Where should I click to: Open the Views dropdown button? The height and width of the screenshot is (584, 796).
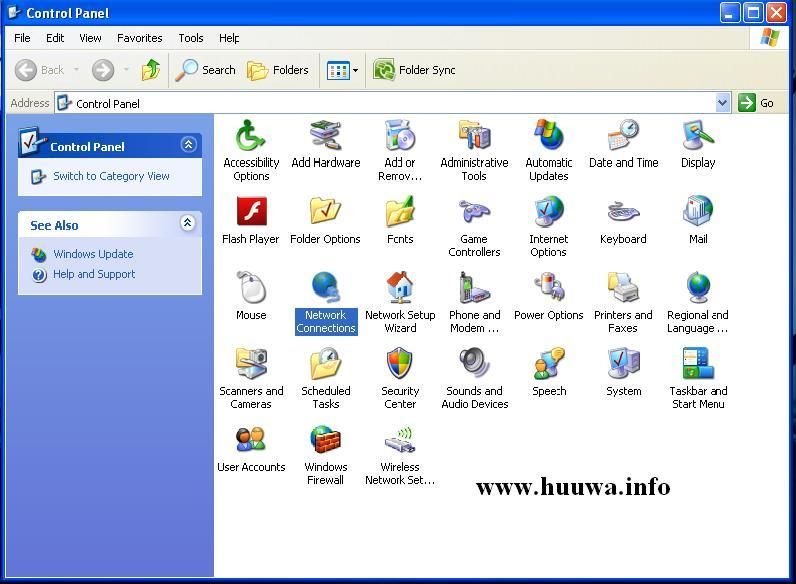[342, 70]
